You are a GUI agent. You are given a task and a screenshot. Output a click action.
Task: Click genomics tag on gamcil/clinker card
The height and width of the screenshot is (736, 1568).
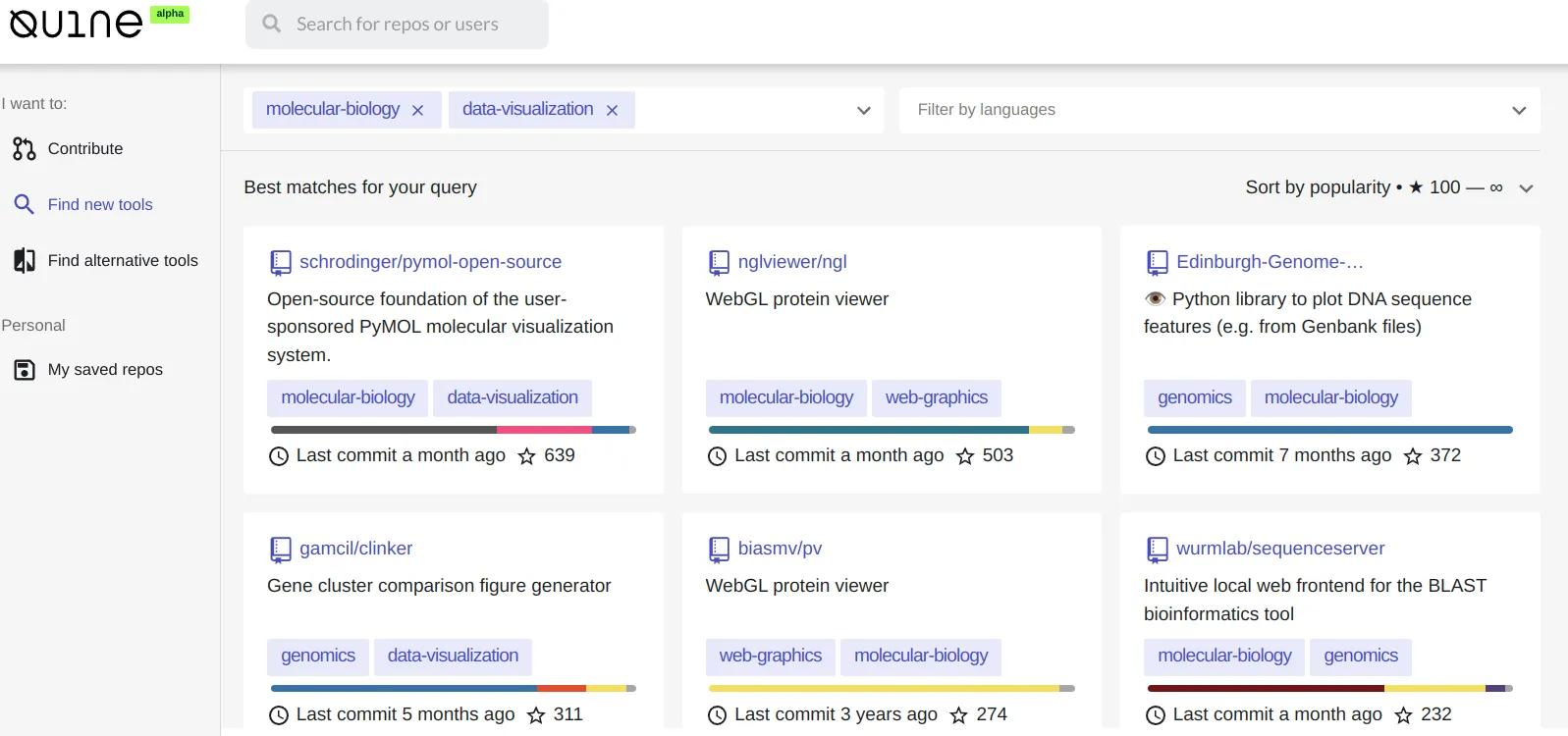coord(318,656)
